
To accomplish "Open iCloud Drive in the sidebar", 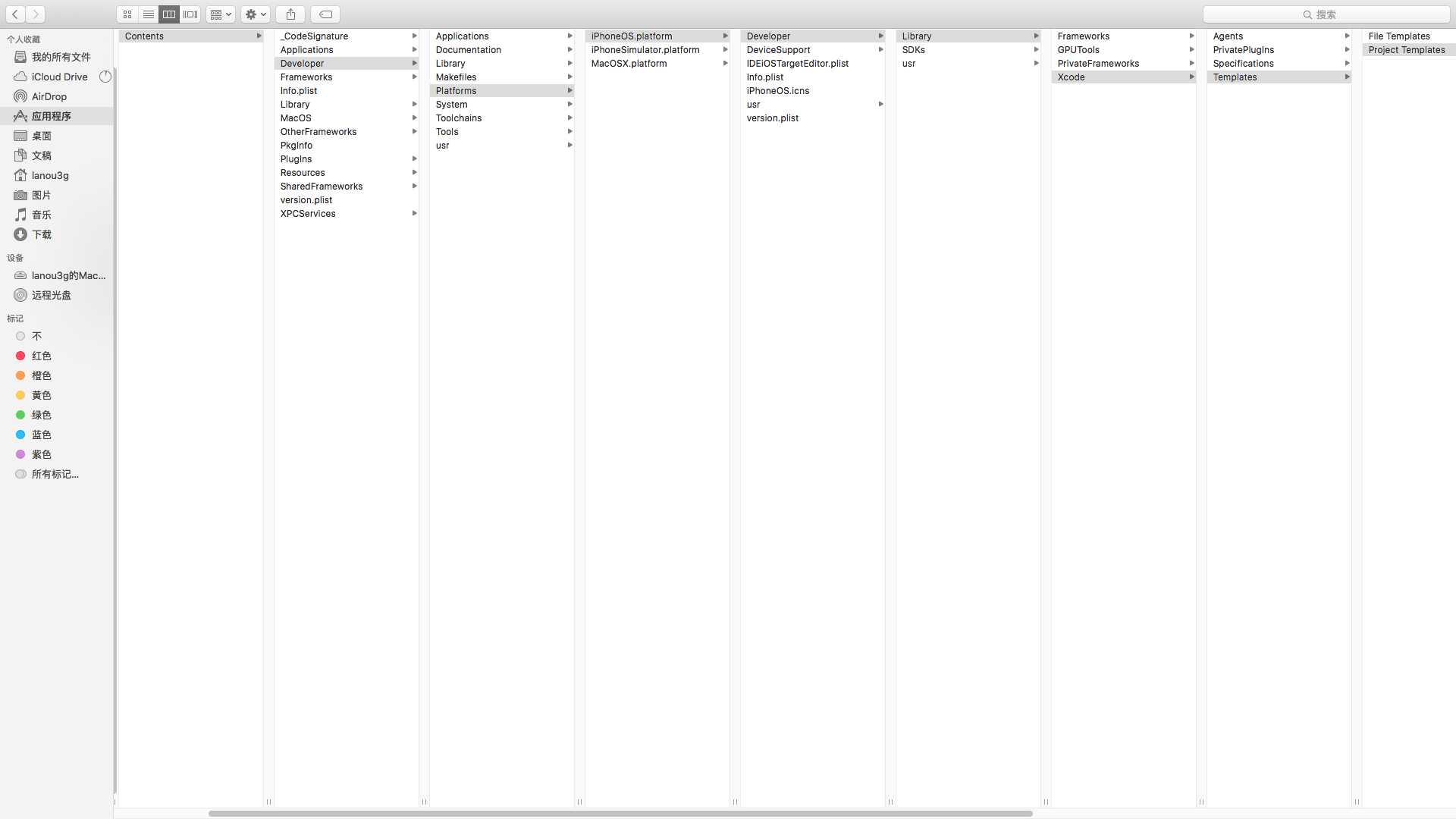I will [x=59, y=77].
